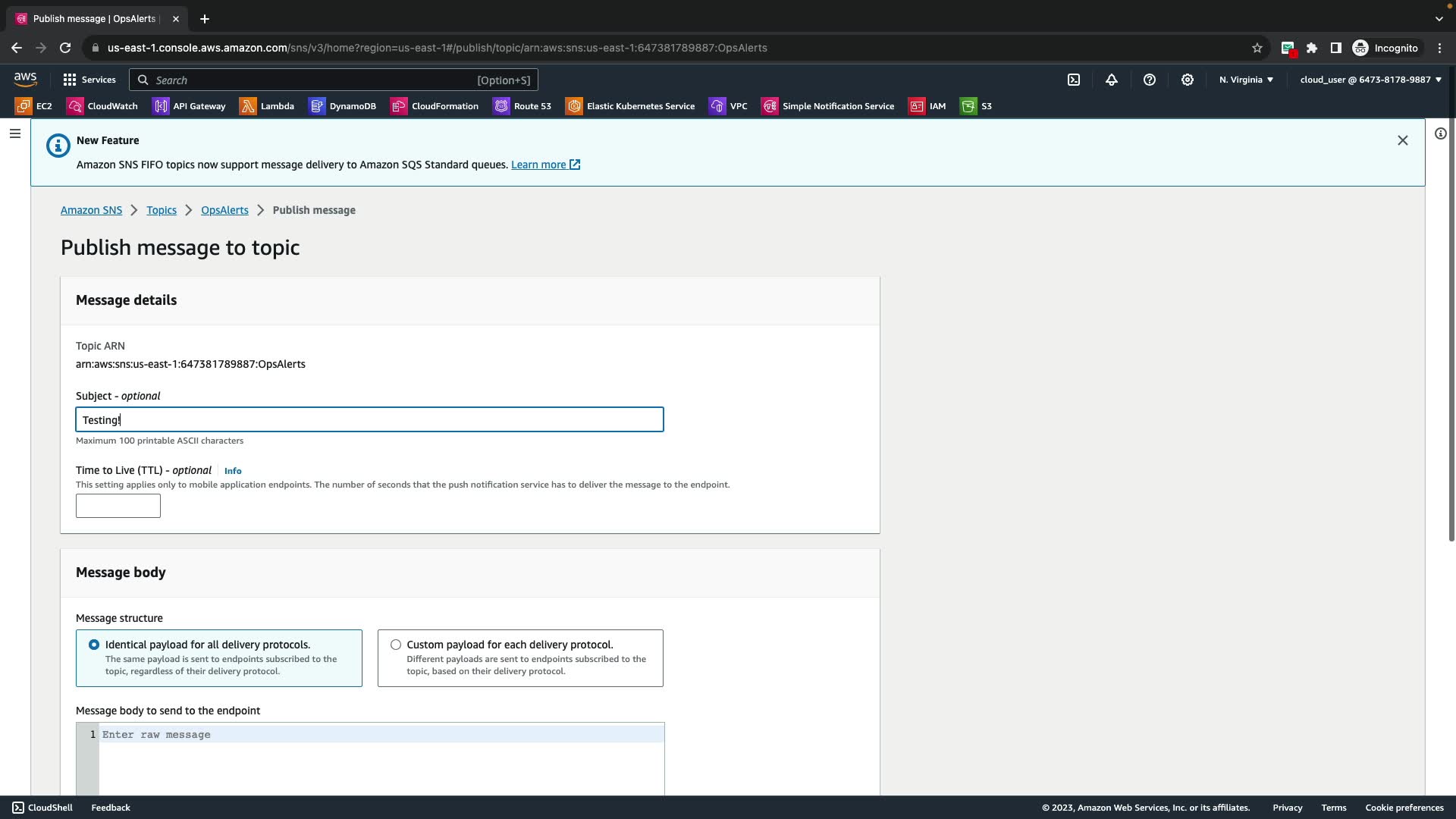
Task: Expand the cloud_user account menu
Action: (1370, 80)
